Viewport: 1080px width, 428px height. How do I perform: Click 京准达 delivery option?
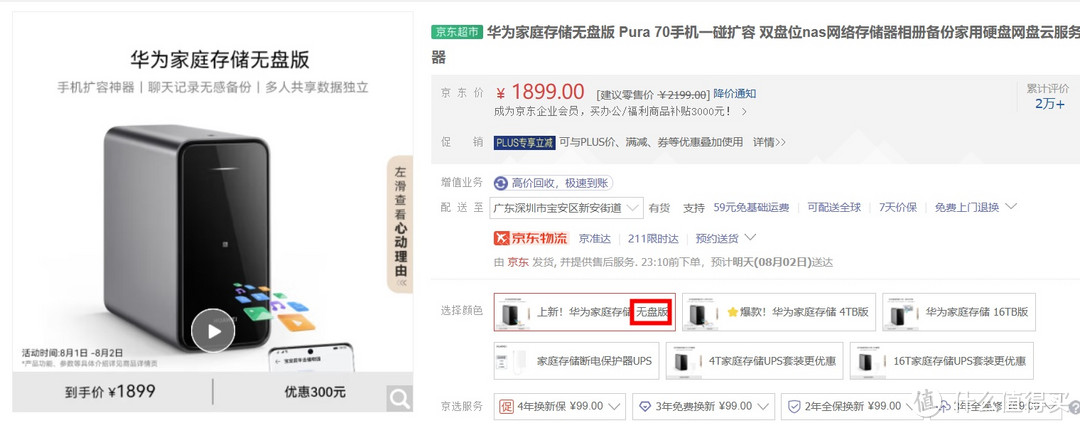(594, 238)
